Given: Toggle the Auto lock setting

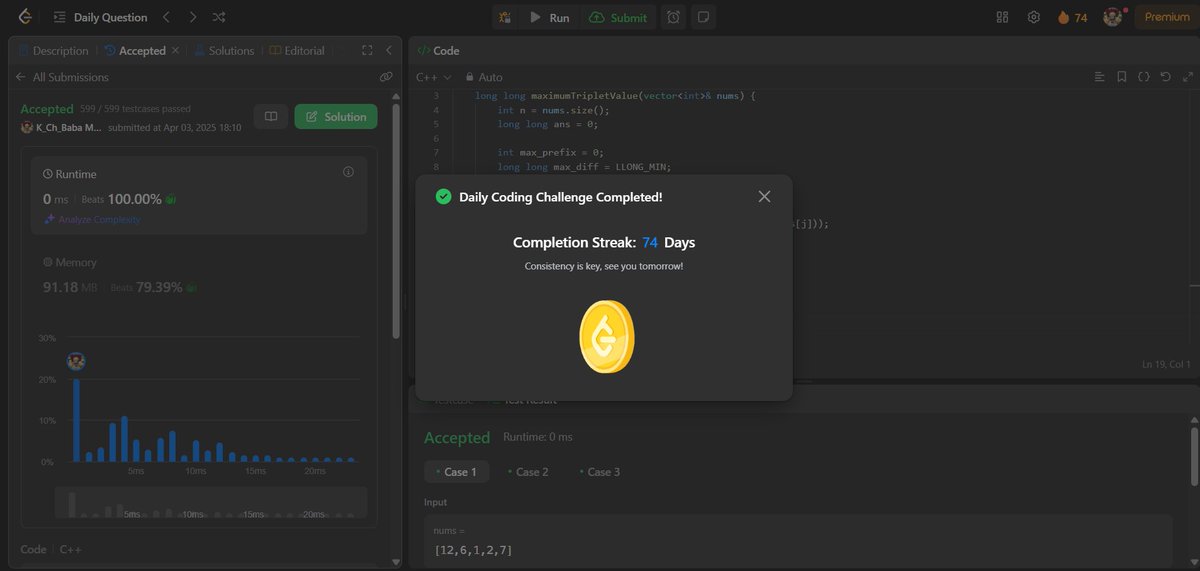Looking at the screenshot, I should pyautogui.click(x=484, y=77).
